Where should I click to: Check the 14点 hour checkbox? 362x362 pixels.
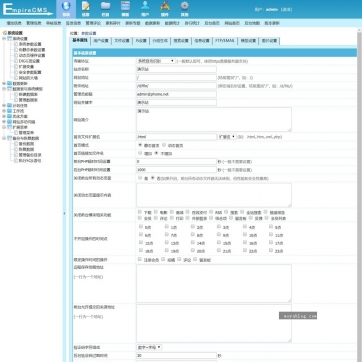click(193, 243)
